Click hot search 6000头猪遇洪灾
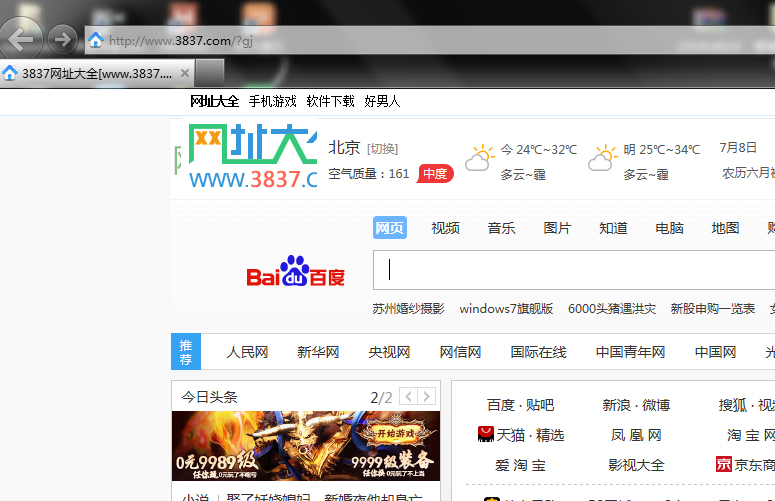775x501 pixels. tap(612, 309)
